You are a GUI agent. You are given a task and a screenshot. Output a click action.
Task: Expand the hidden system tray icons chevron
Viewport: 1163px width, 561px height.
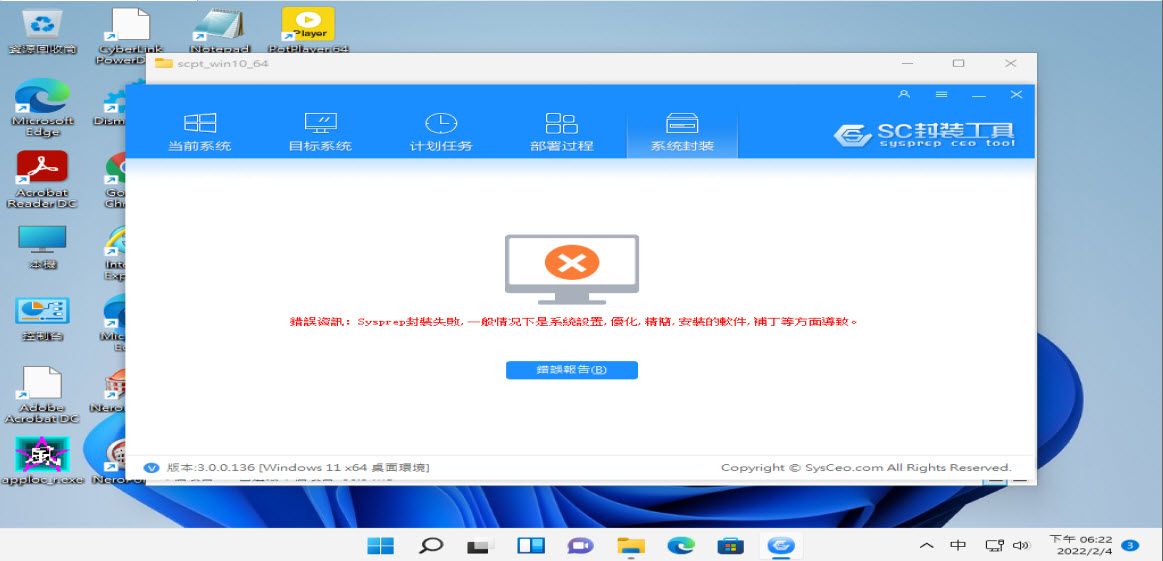926,546
